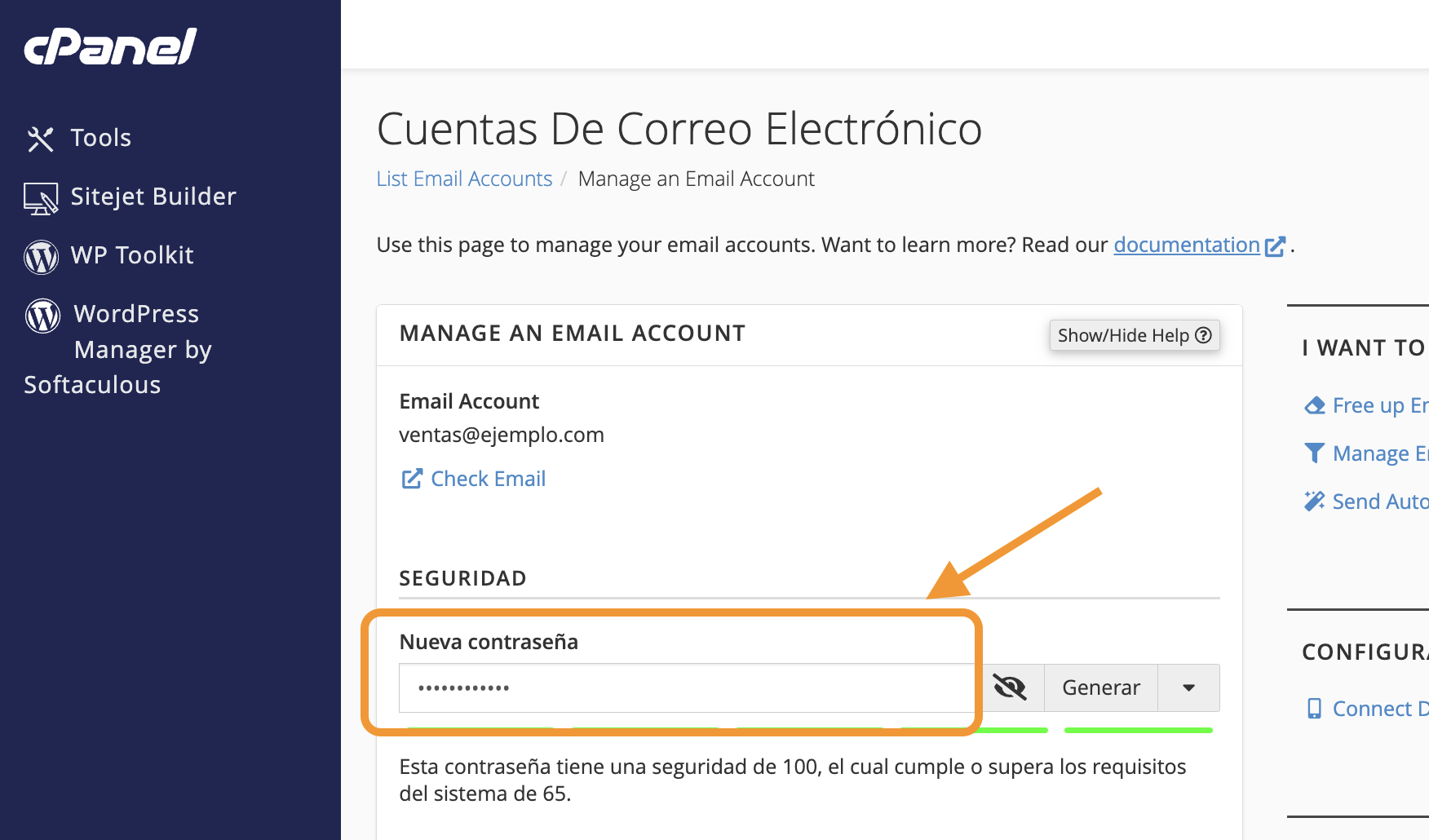Image resolution: width=1429 pixels, height=840 pixels.
Task: Click the magic wand Send Auto icon
Action: [x=1314, y=502]
